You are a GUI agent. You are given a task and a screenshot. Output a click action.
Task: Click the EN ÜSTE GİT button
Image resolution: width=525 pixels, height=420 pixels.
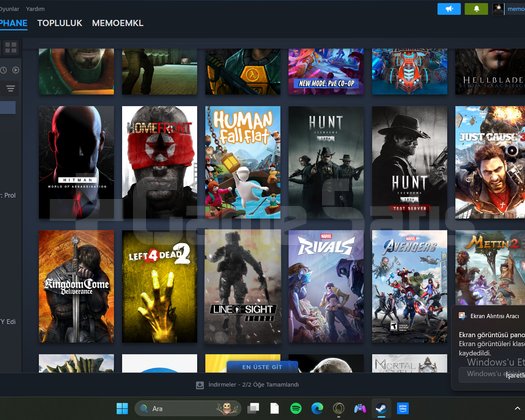point(262,367)
